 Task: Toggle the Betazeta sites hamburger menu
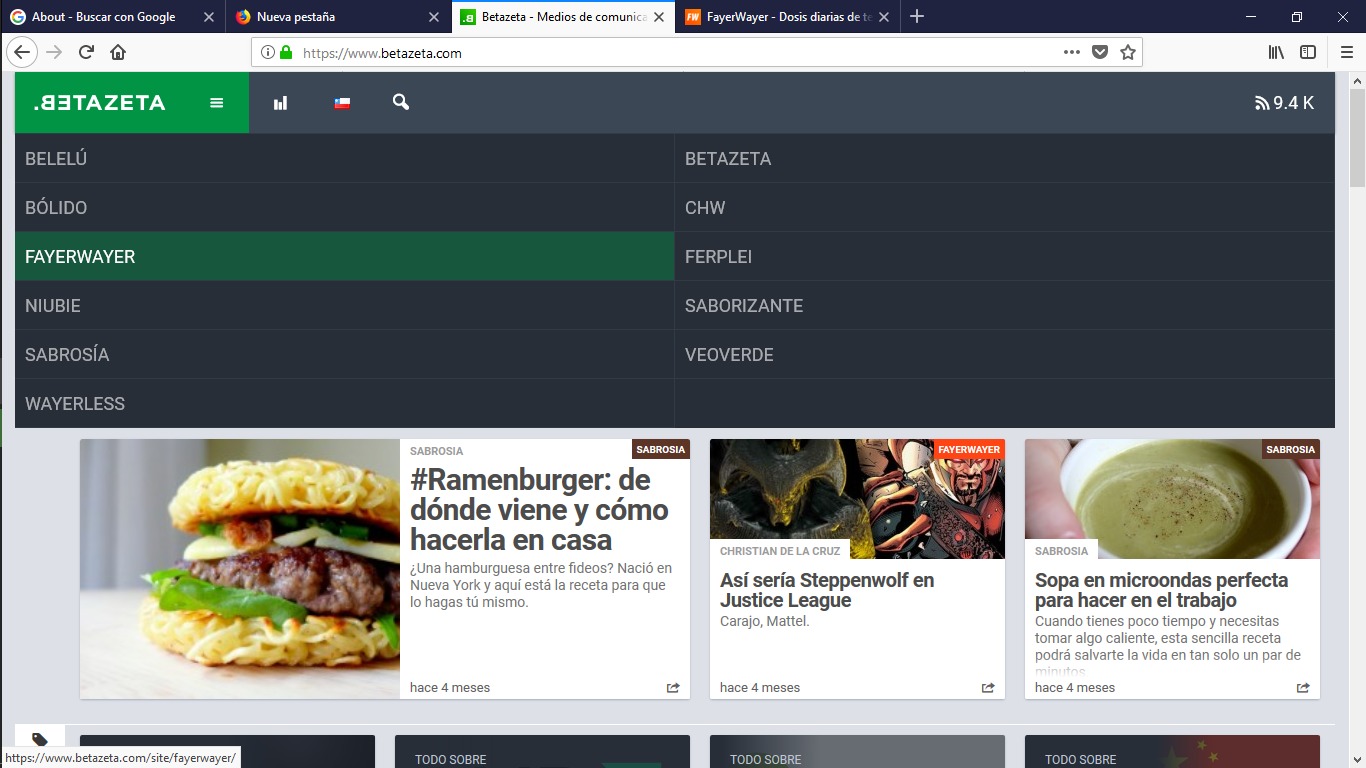pyautogui.click(x=216, y=102)
